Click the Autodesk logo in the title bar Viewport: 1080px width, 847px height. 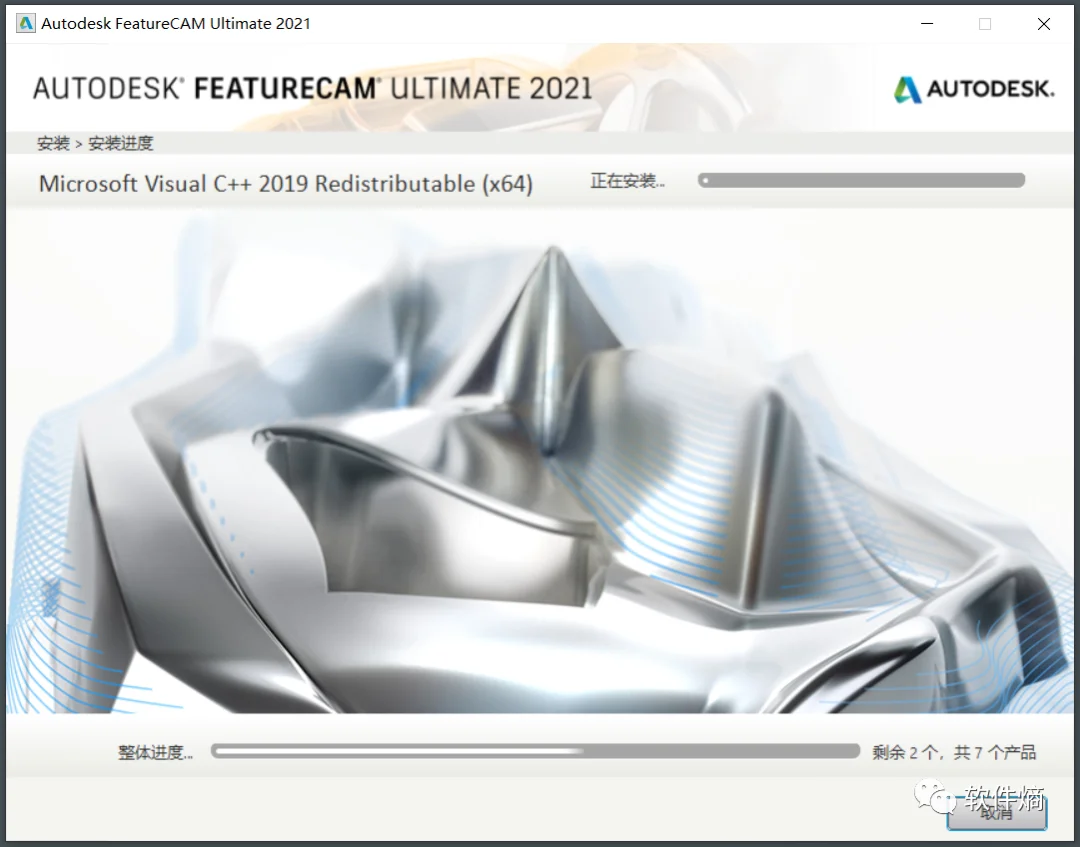click(24, 22)
